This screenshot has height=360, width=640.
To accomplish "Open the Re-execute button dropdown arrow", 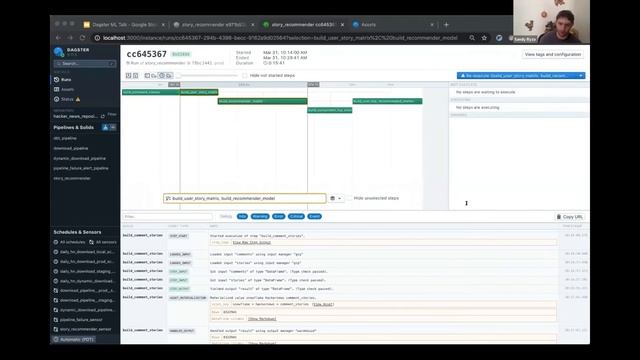I will click(581, 76).
